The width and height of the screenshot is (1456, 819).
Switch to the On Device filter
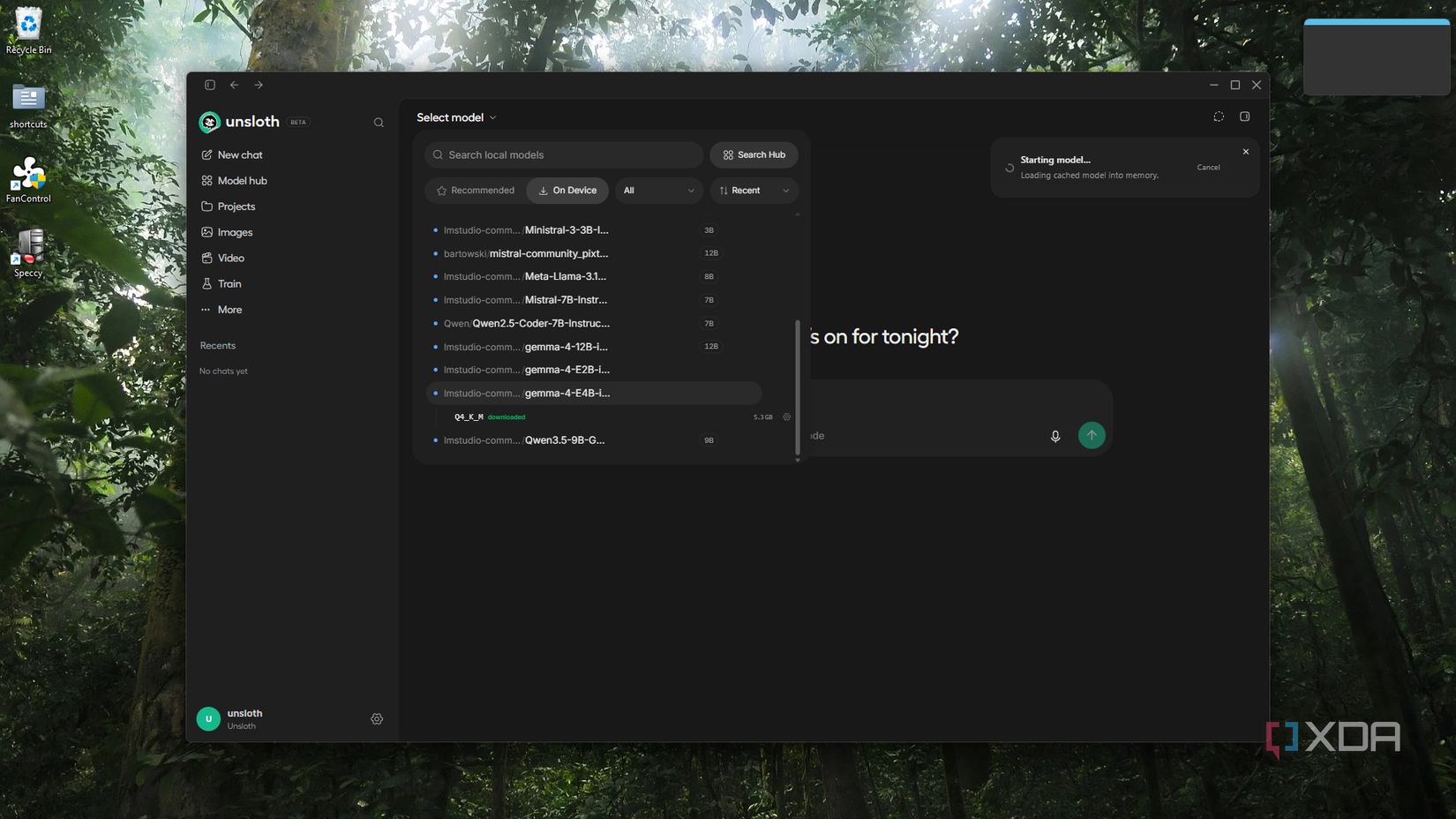point(567,191)
